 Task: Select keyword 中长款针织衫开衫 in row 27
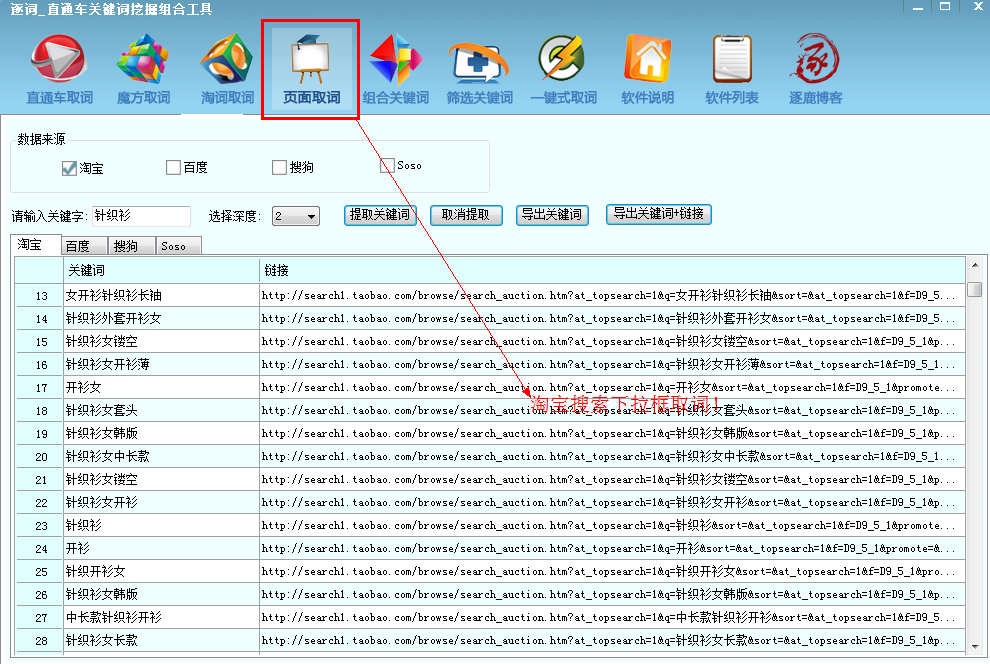click(x=162, y=618)
